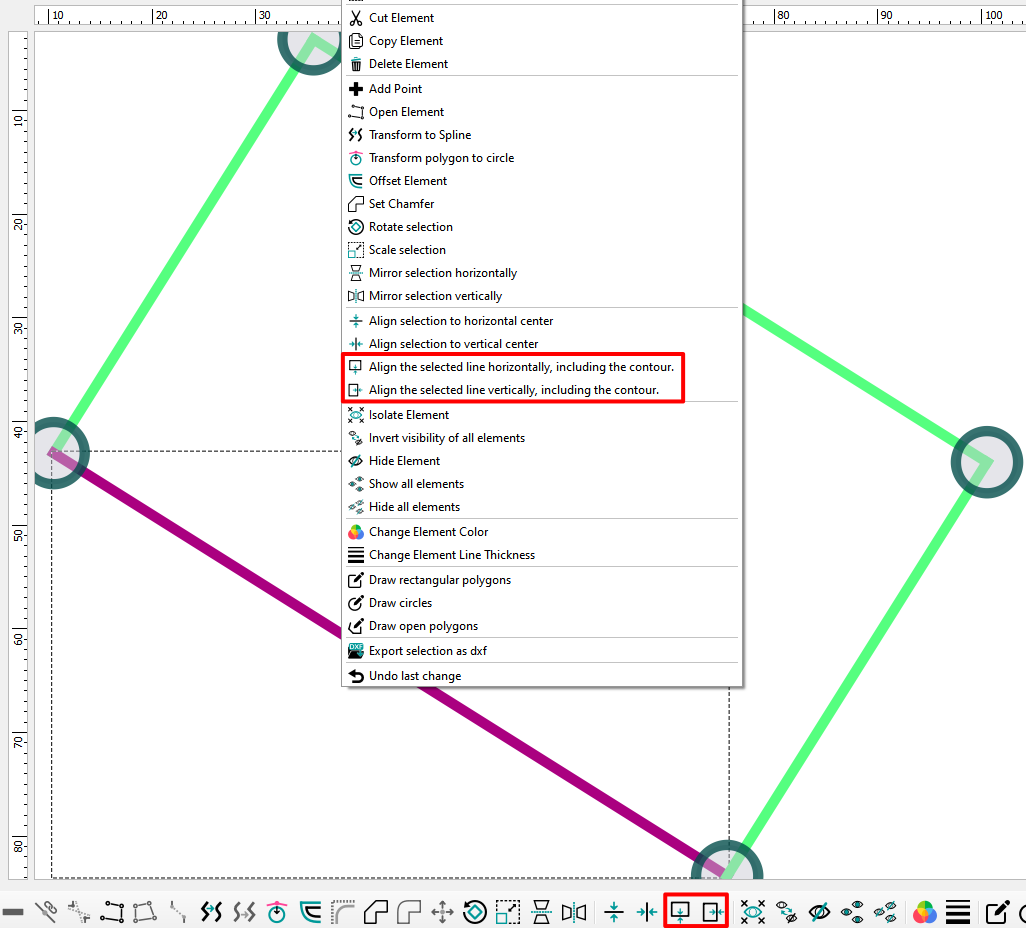Click the Mirror horizontally toolbar icon
1026x928 pixels.
(541, 912)
